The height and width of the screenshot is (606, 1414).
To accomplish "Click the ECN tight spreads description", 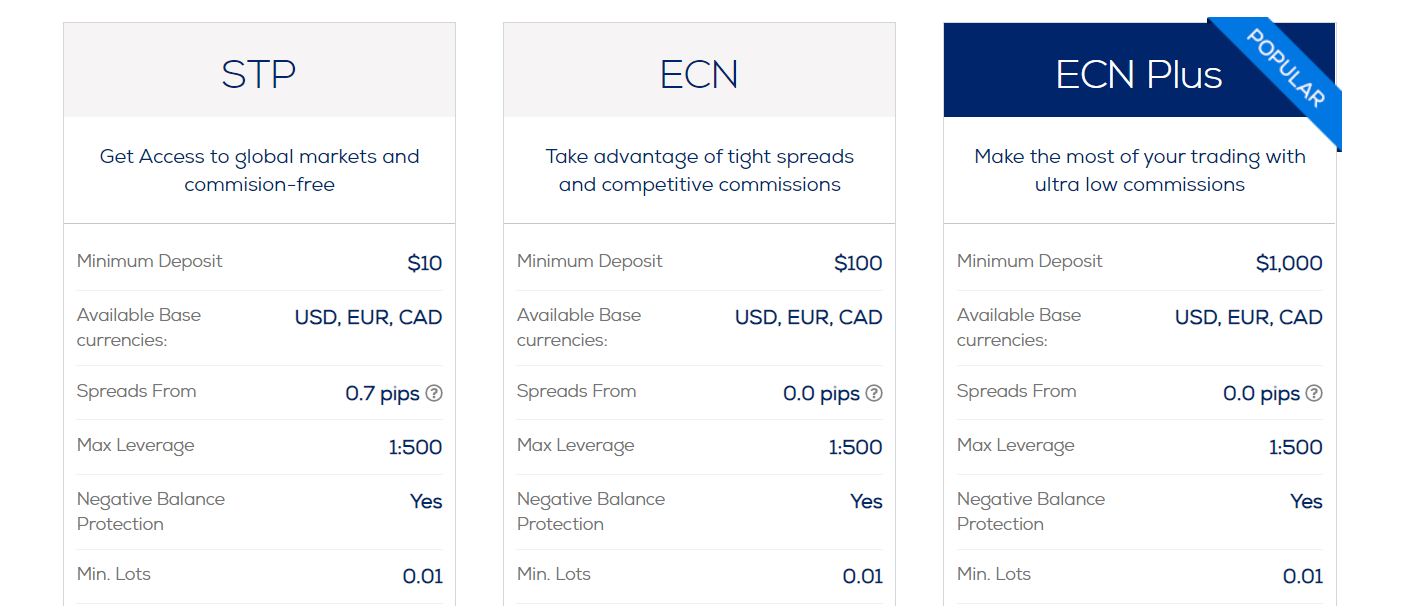I will (x=699, y=170).
